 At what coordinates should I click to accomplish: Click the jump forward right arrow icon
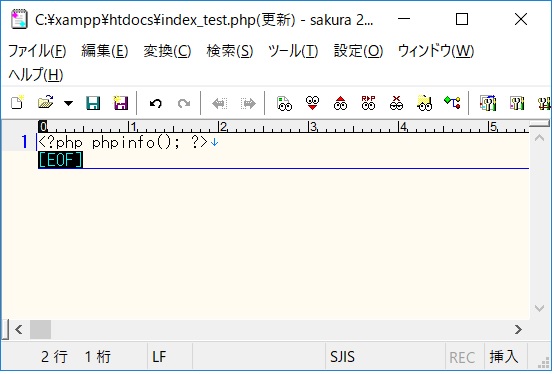point(248,103)
